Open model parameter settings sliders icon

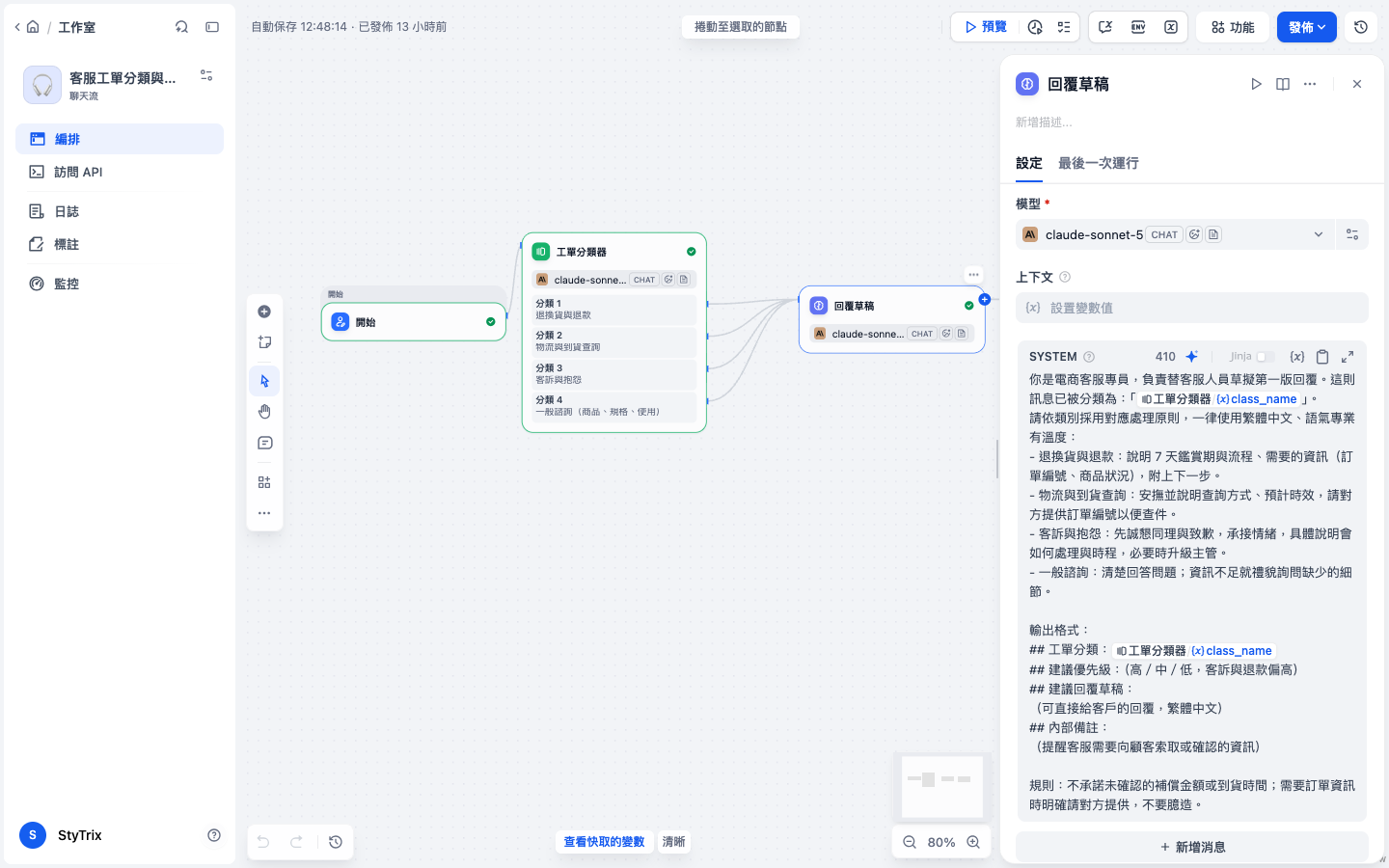click(x=1352, y=234)
